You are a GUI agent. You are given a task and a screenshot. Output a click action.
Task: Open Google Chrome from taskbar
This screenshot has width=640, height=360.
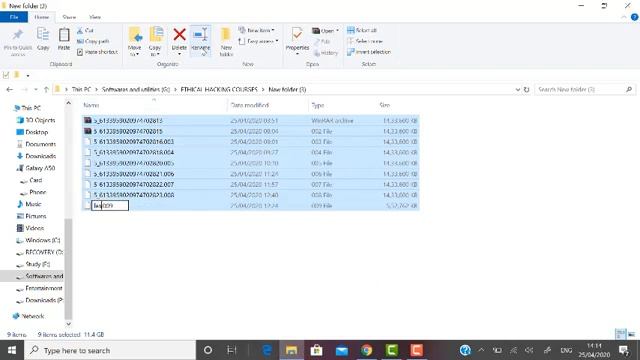(x=367, y=350)
